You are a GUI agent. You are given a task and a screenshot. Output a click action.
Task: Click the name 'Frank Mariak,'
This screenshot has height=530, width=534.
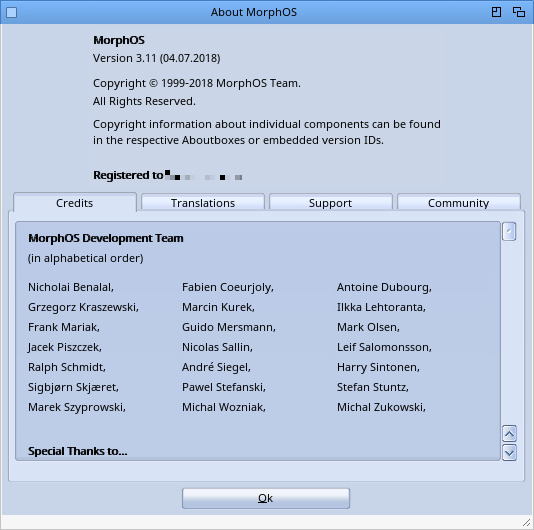tap(64, 327)
